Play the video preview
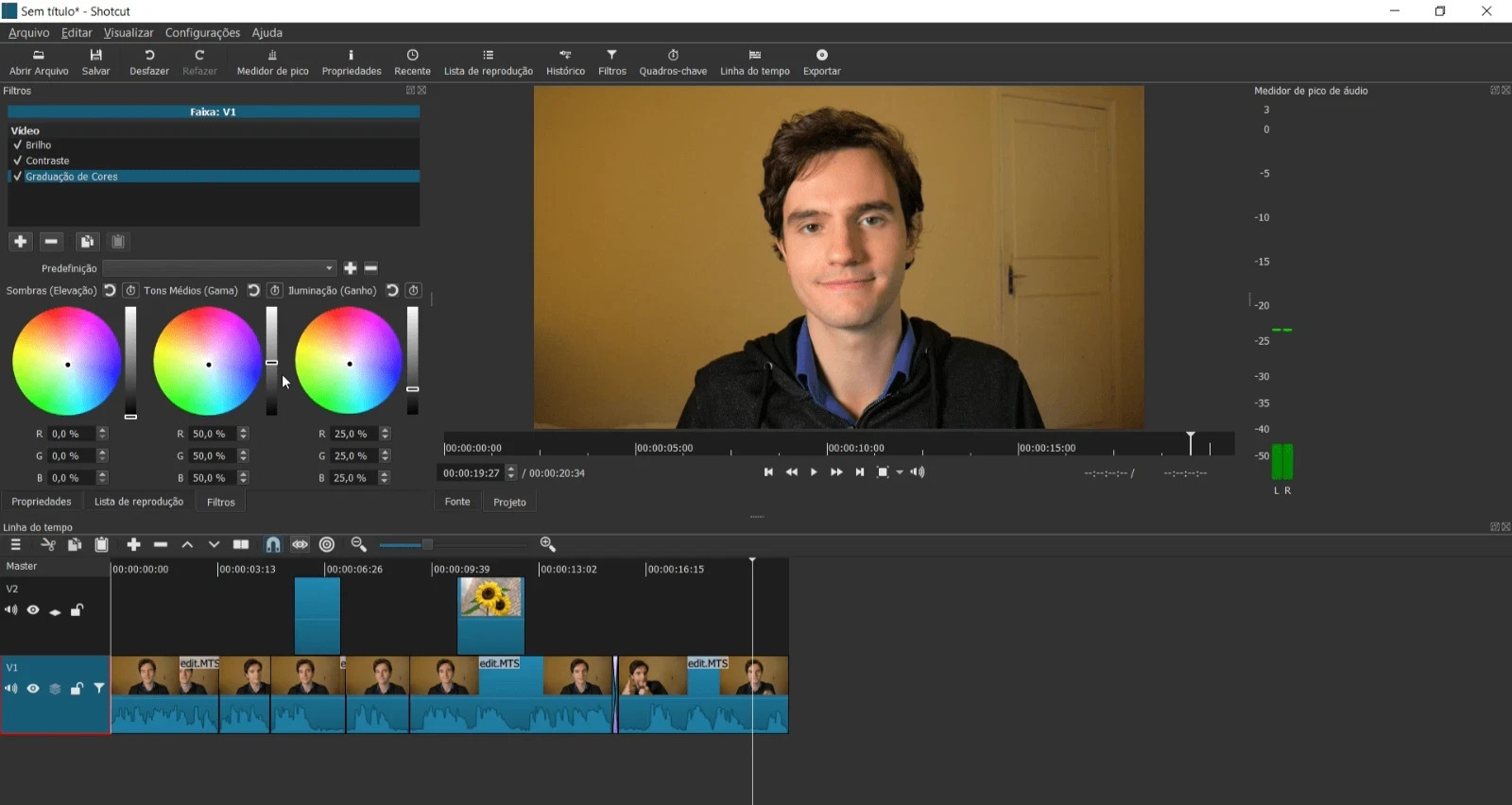Screen dimensions: 1512x805 click(x=814, y=472)
